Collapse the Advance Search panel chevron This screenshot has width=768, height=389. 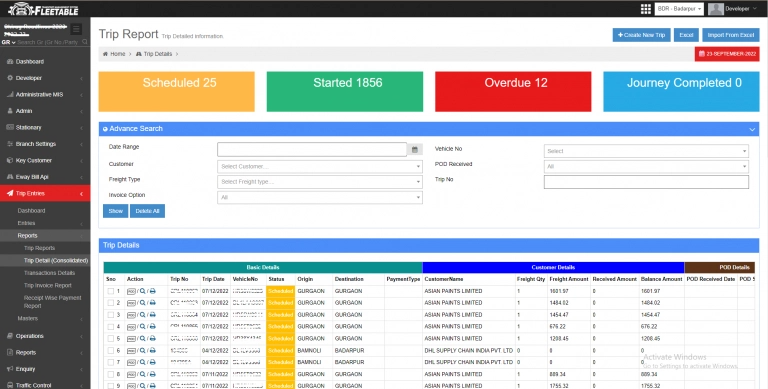pos(752,129)
